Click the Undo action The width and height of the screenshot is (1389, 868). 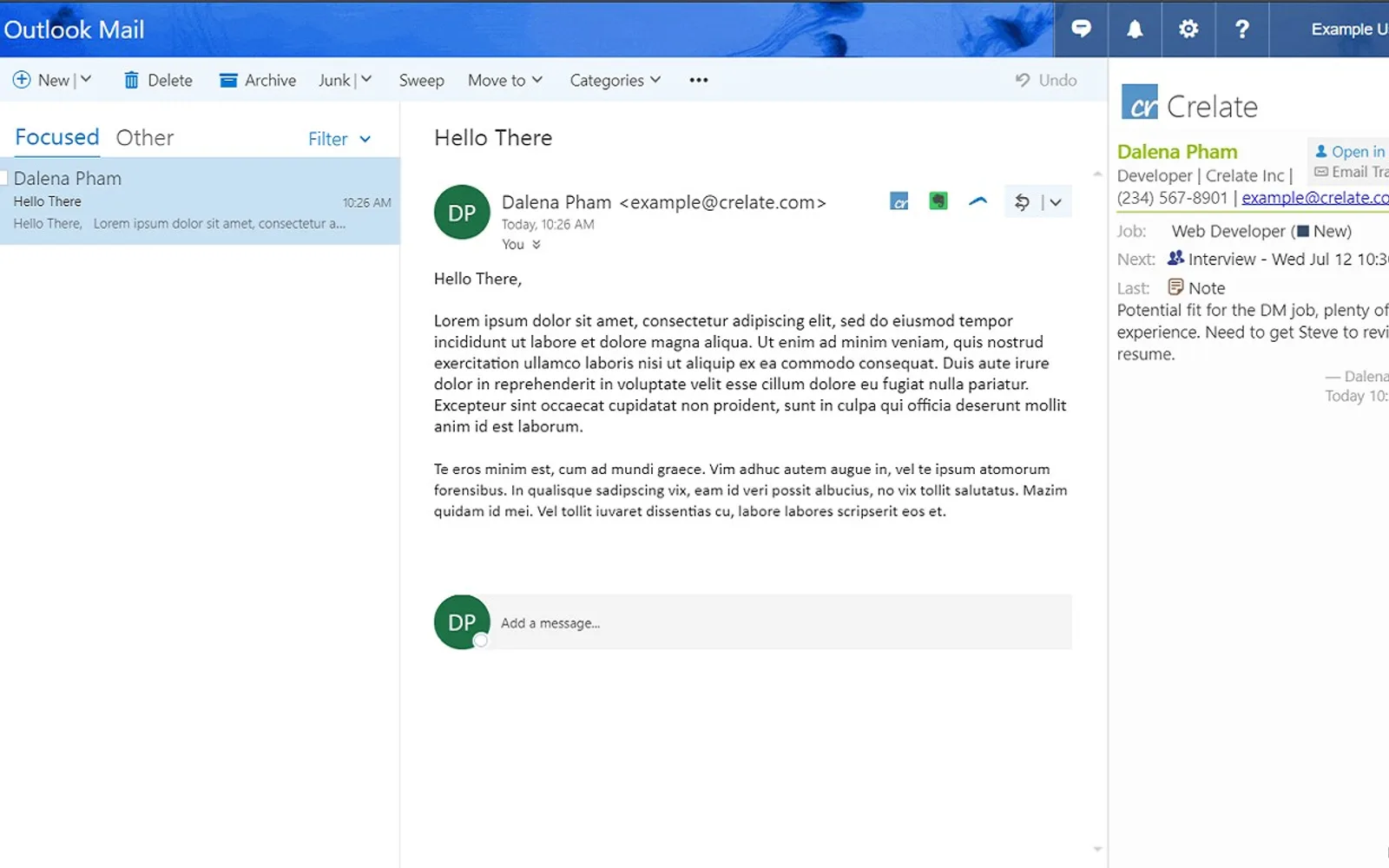point(1046,80)
